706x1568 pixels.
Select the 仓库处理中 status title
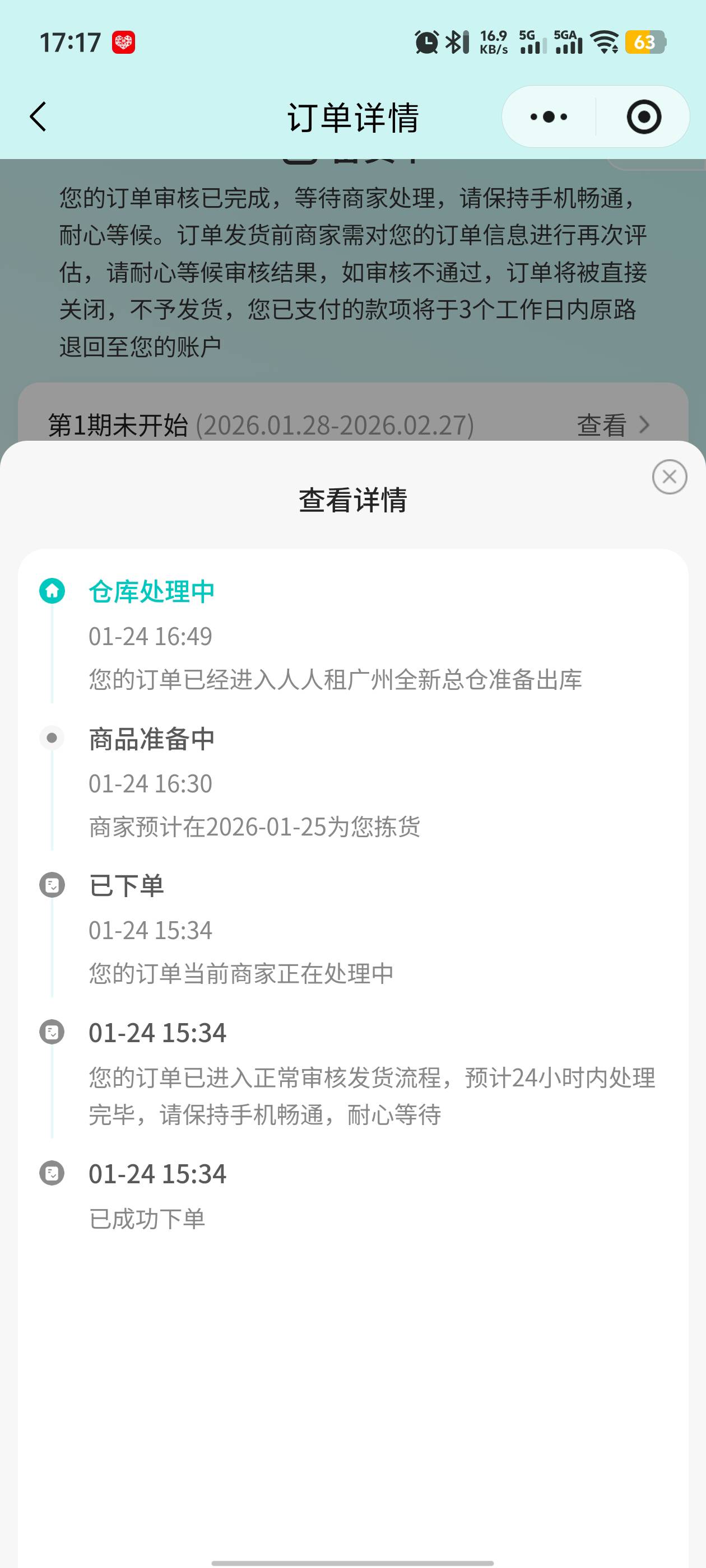click(x=152, y=591)
